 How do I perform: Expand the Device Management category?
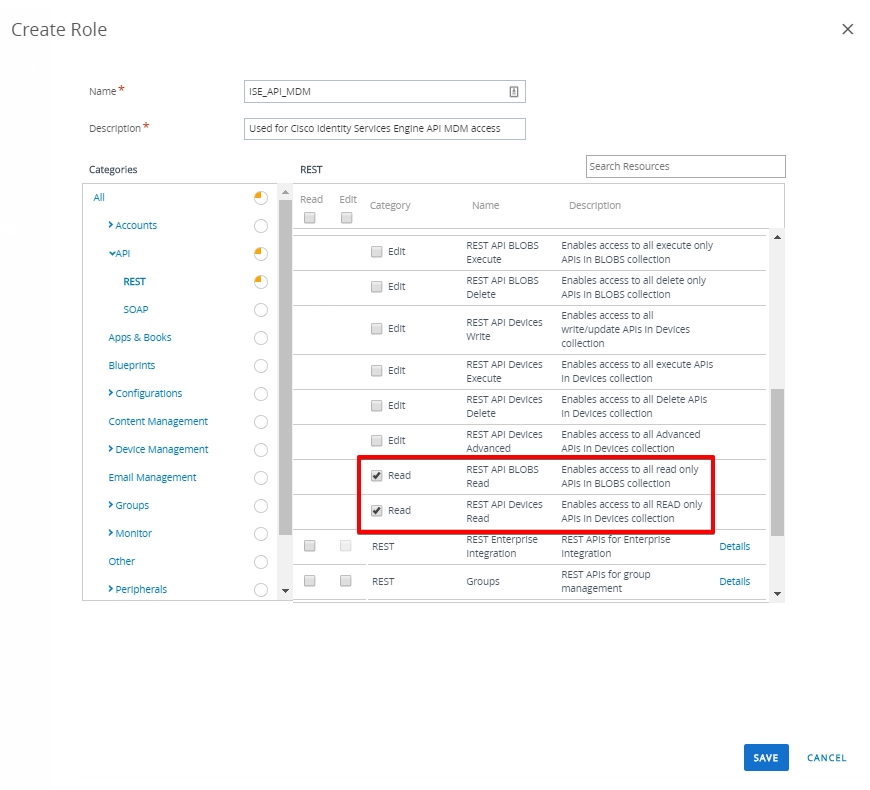(x=111, y=450)
